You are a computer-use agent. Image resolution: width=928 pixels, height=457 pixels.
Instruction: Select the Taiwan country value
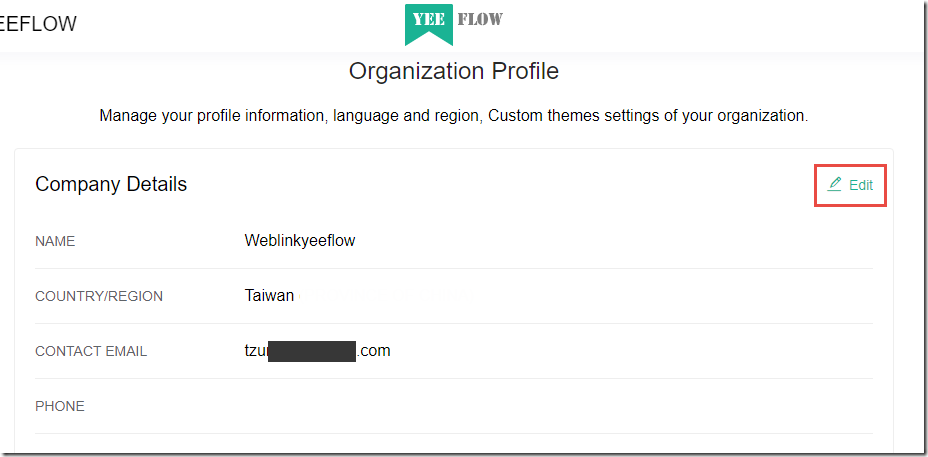tap(269, 295)
